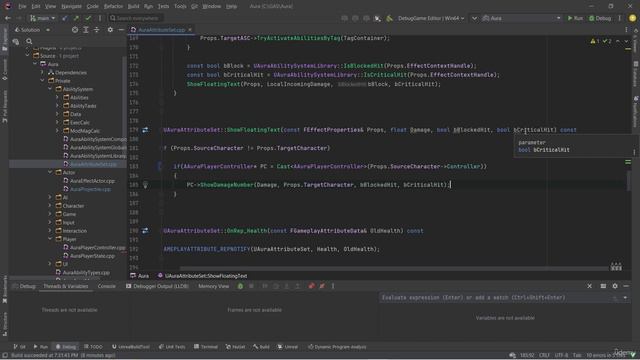Close the AuraAttributeSet.cpp editor tab
The image size is (640, 360).
point(190,30)
